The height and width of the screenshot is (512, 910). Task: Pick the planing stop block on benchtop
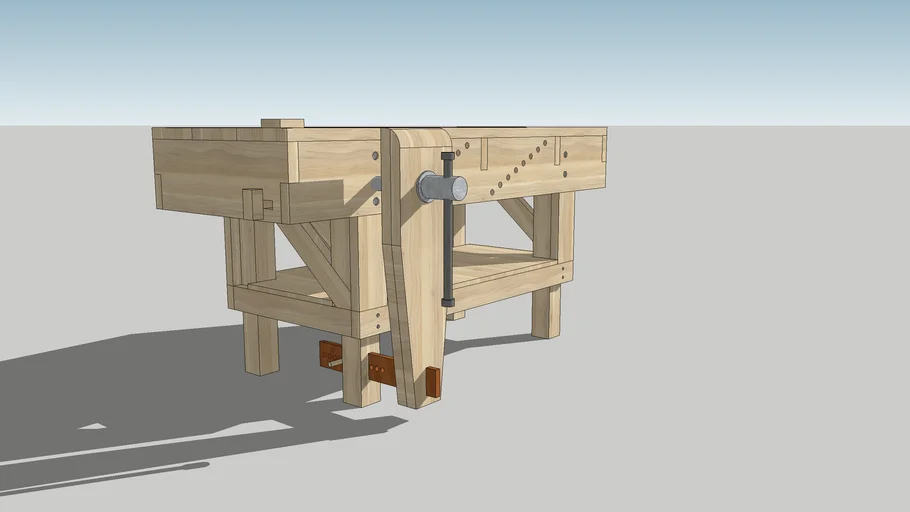click(282, 124)
